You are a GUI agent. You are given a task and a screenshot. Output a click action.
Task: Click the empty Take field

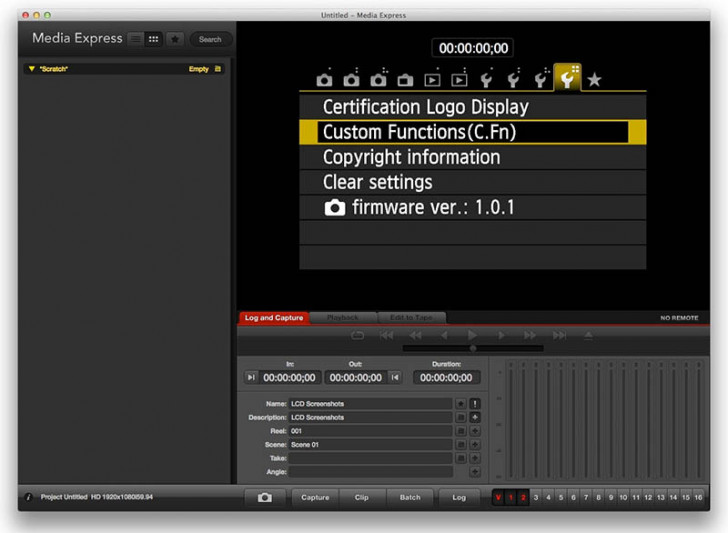click(x=370, y=458)
